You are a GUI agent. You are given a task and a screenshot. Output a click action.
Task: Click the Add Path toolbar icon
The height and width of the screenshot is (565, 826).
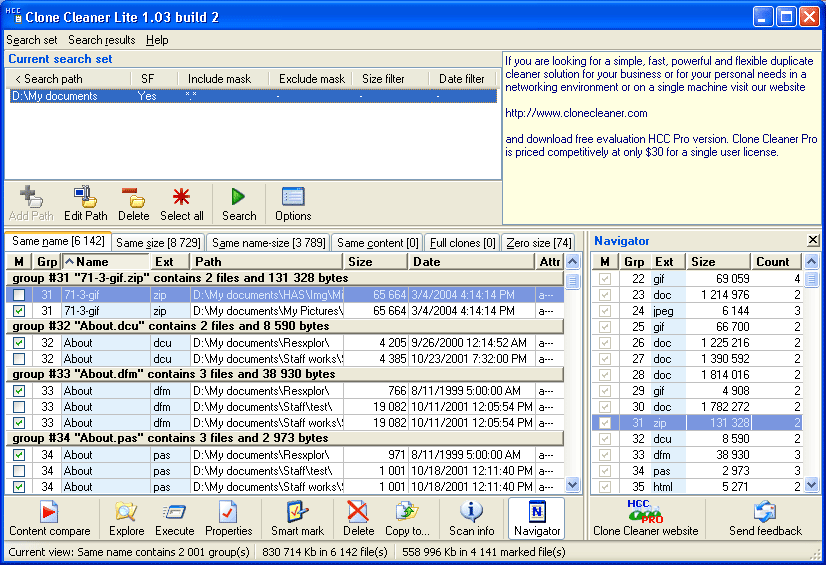[x=31, y=203]
